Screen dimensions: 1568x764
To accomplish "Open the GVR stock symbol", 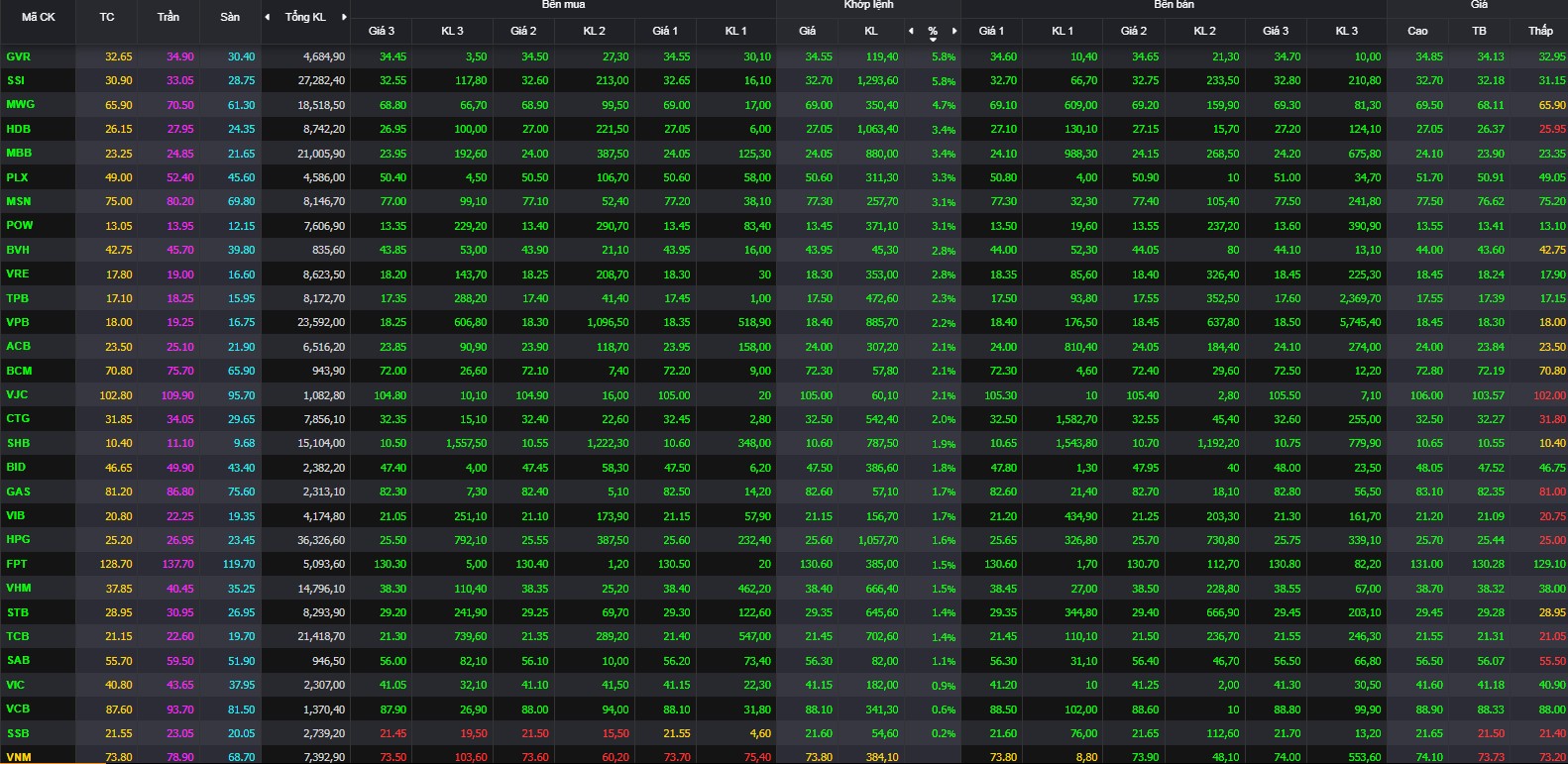I will [18, 56].
